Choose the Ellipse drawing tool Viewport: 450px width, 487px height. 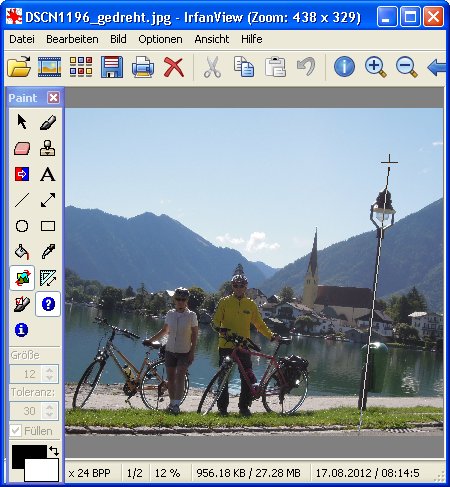coord(22,226)
